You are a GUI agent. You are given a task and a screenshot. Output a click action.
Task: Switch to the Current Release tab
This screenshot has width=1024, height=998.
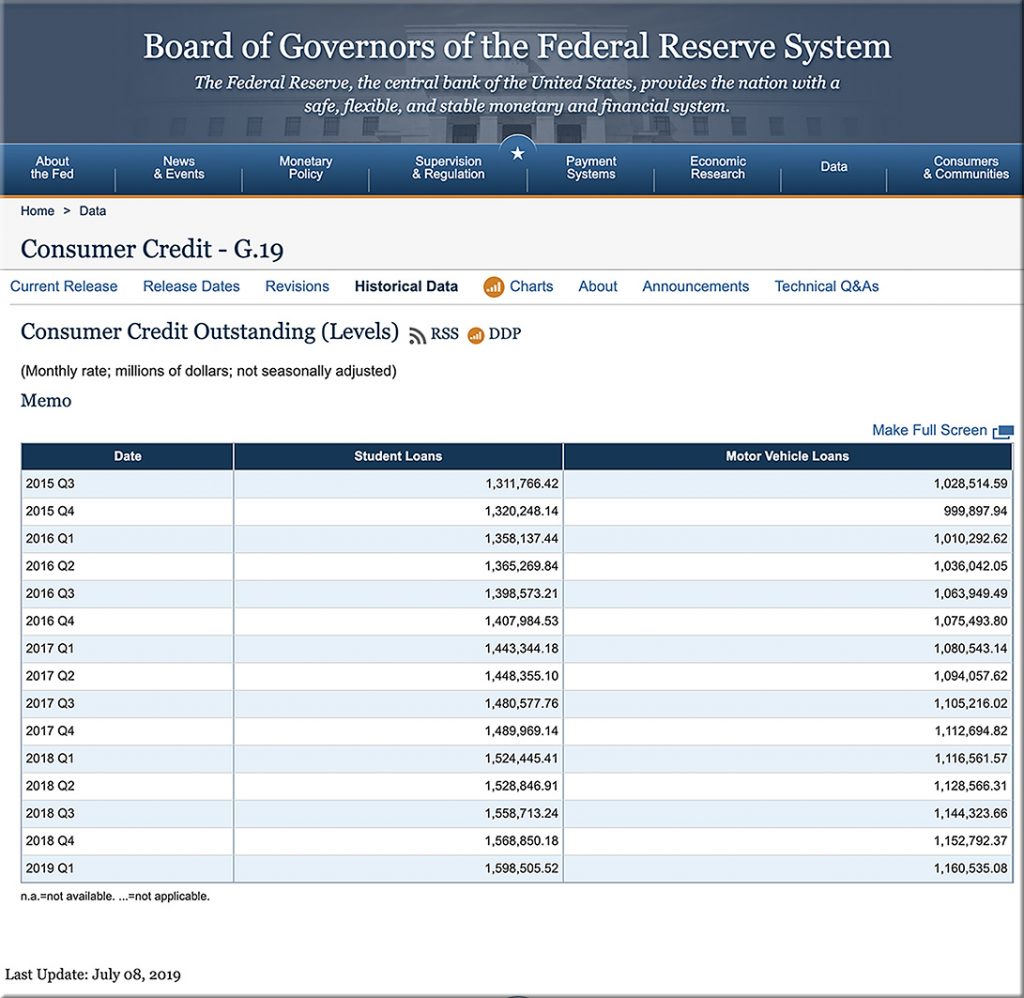[64, 286]
